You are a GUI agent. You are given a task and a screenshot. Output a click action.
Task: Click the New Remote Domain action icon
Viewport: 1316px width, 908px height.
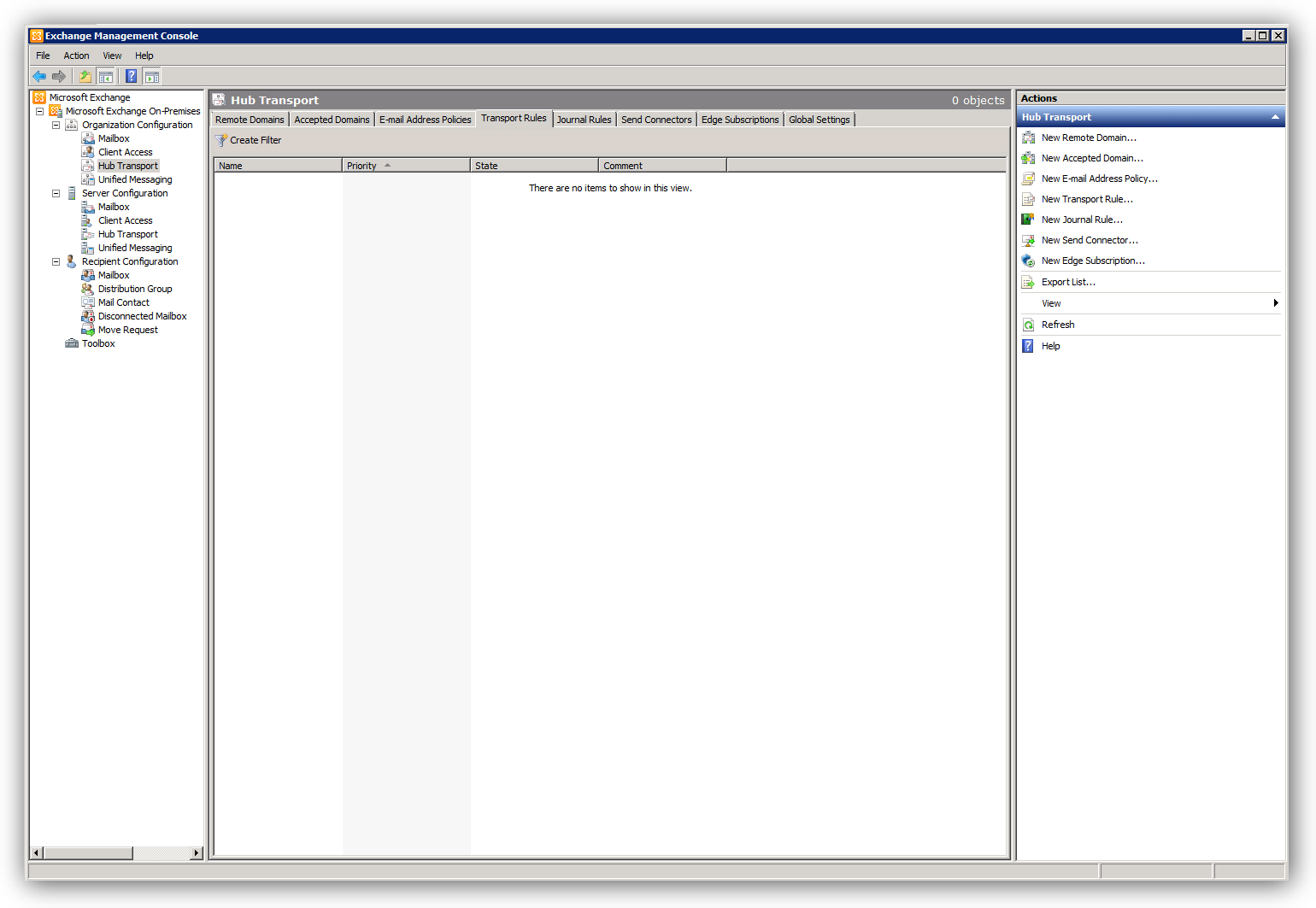[x=1028, y=138]
